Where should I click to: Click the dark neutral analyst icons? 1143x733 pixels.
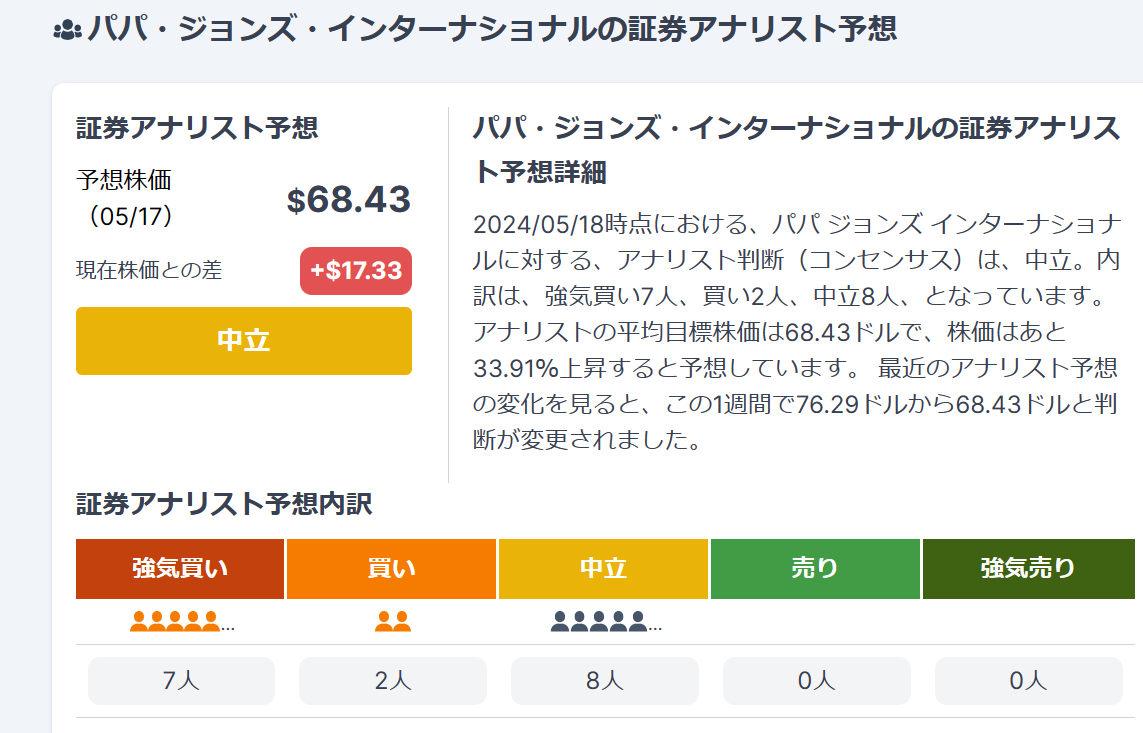click(606, 622)
